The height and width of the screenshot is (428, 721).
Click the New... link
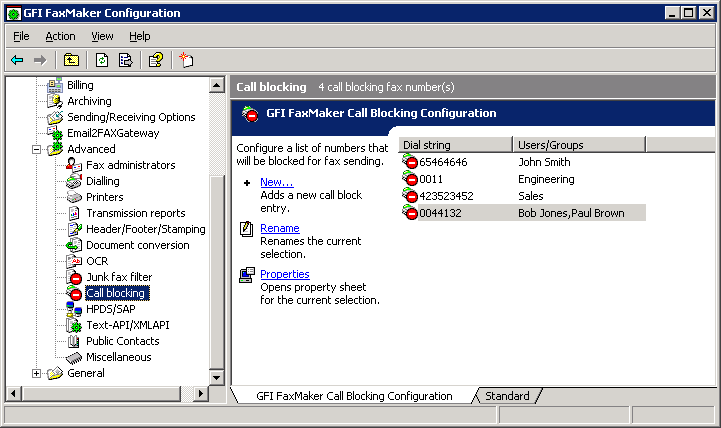tap(277, 182)
